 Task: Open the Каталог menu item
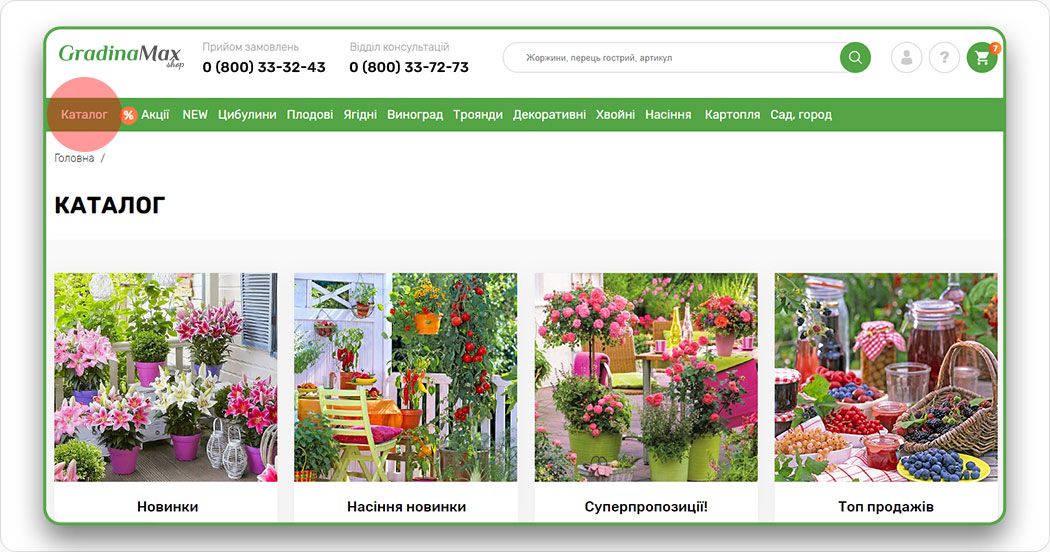tap(84, 115)
